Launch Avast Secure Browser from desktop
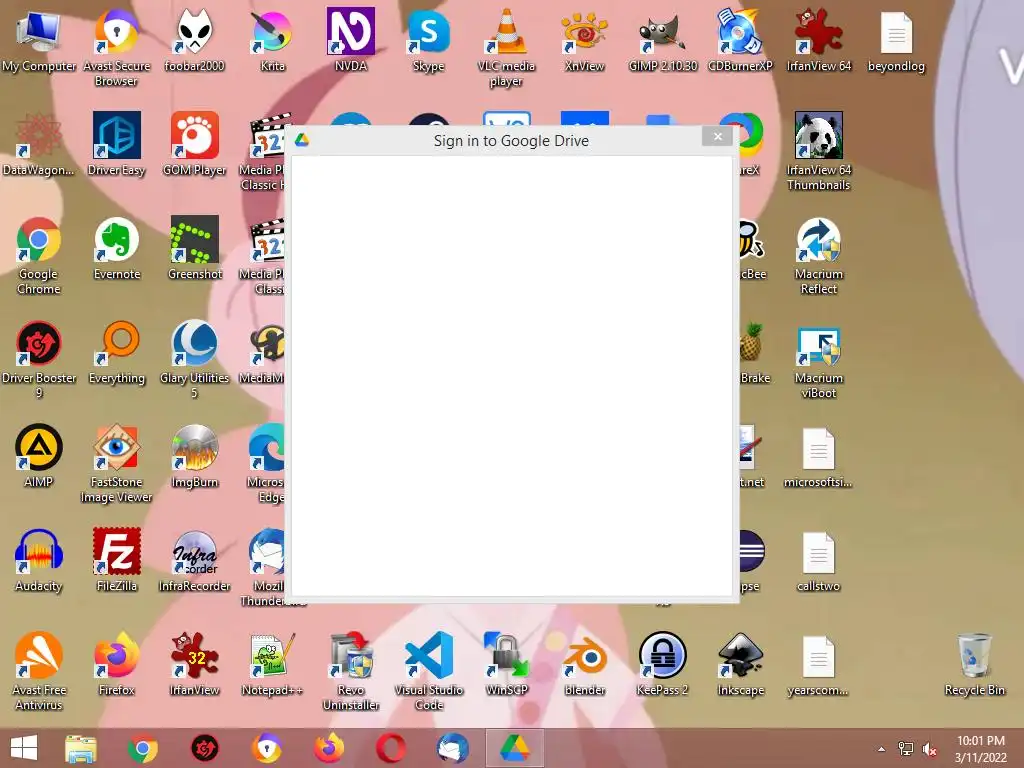The height and width of the screenshot is (768, 1024). 116,47
